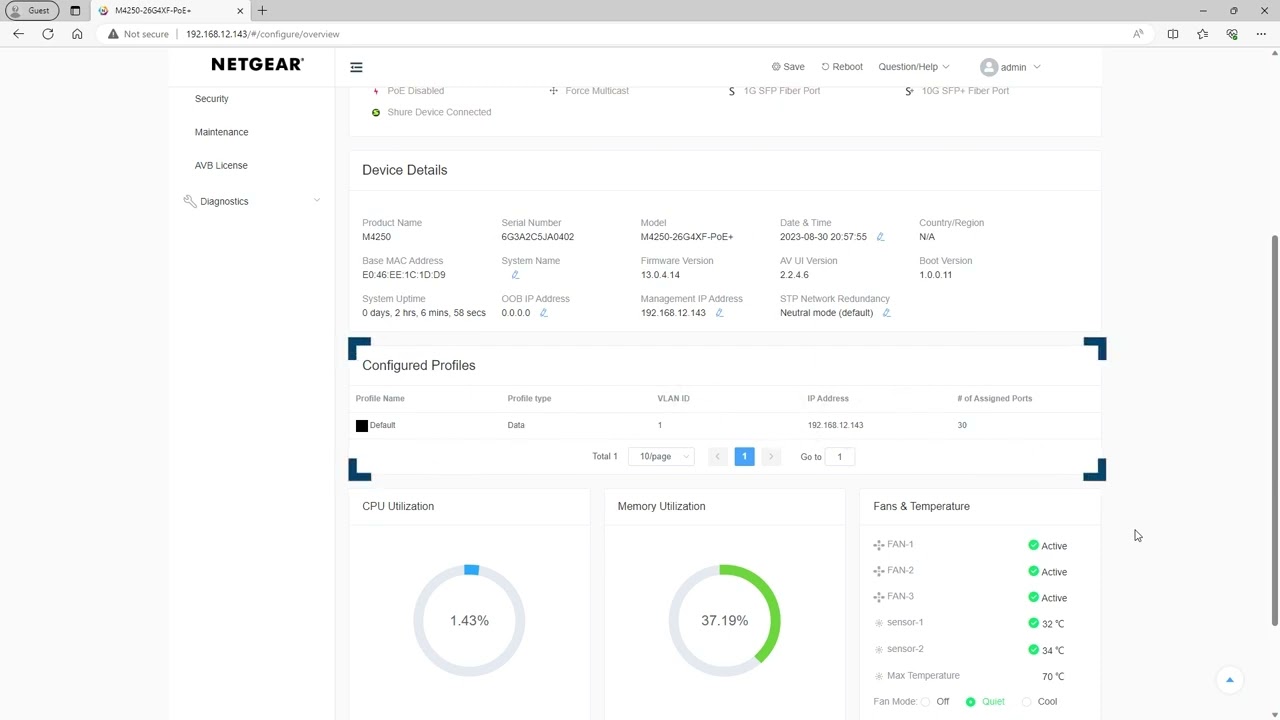Click profile IP address 192.168.12.143

tap(835, 425)
